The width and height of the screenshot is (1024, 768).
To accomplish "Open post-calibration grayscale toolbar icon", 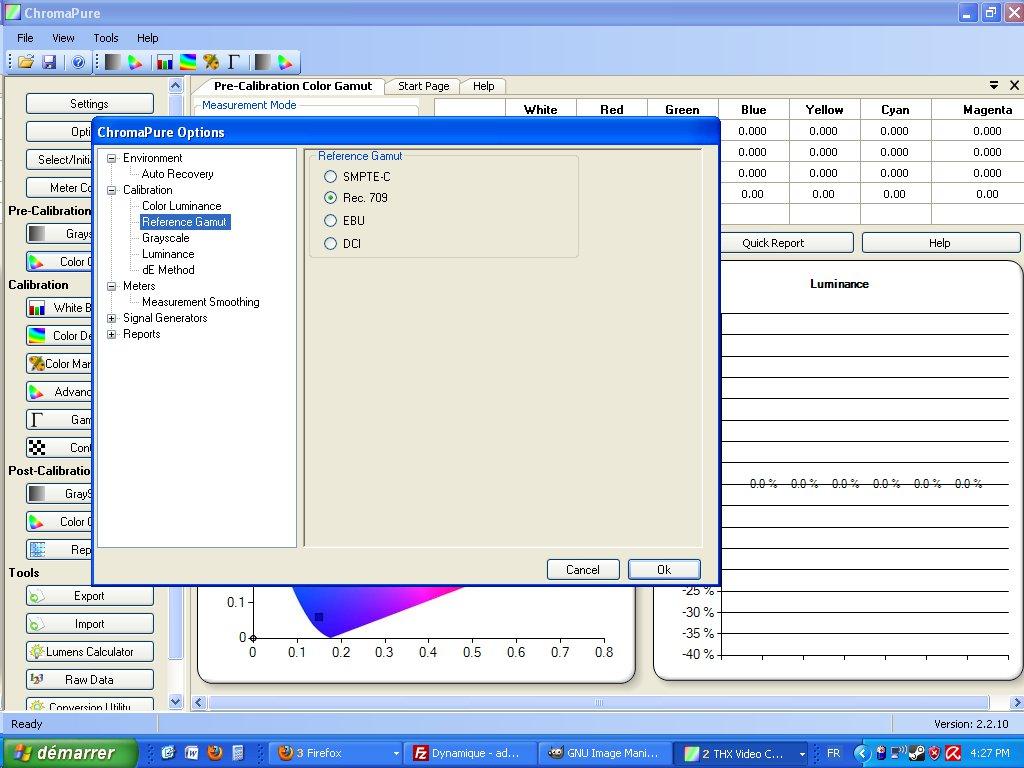I will pos(263,62).
